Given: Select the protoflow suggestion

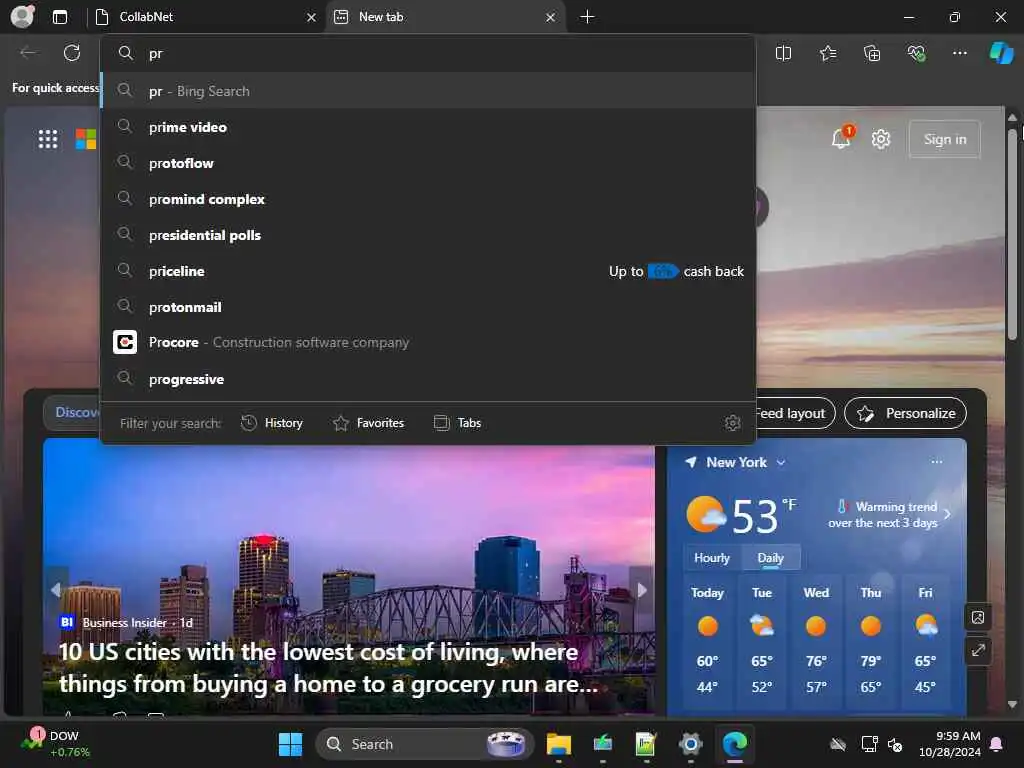Looking at the screenshot, I should 428,163.
